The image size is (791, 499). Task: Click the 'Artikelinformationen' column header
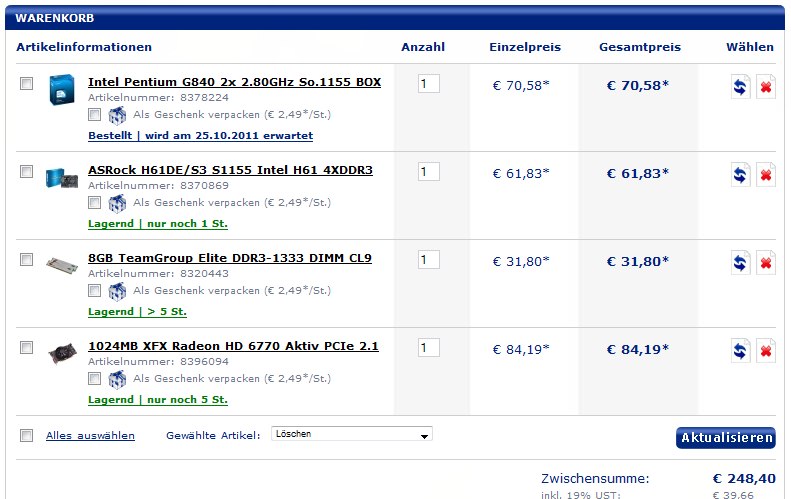[84, 47]
